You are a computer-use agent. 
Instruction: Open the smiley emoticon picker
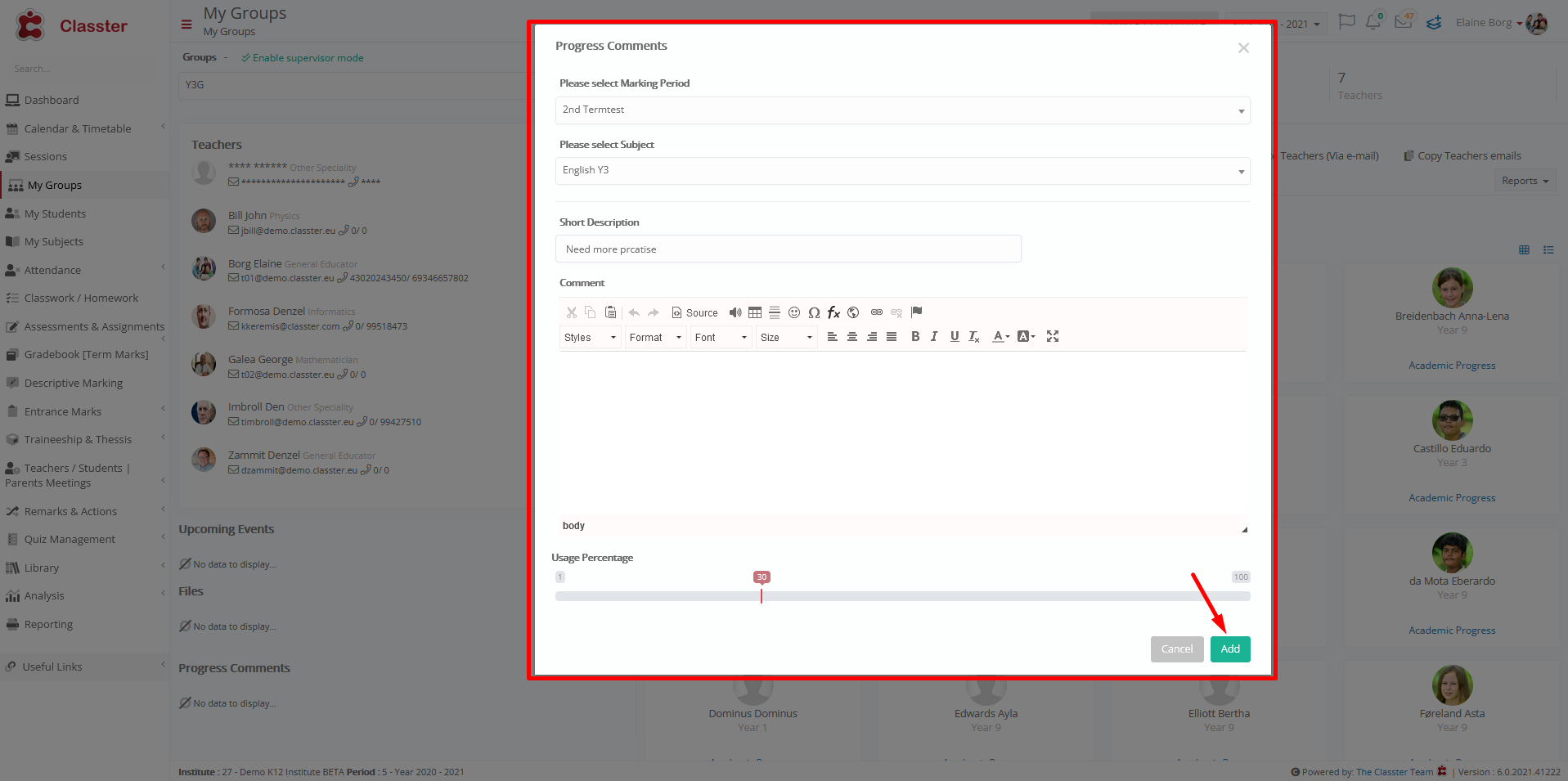[x=794, y=312]
